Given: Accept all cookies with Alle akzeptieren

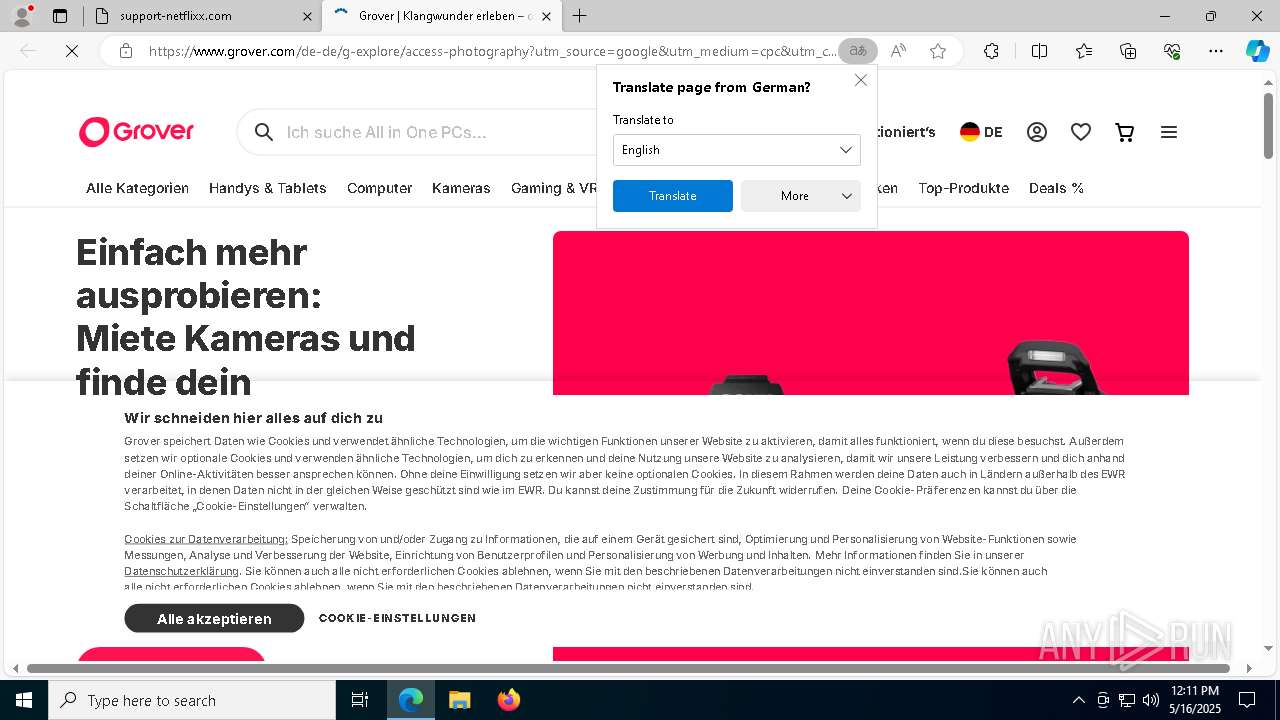Looking at the screenshot, I should [x=214, y=619].
